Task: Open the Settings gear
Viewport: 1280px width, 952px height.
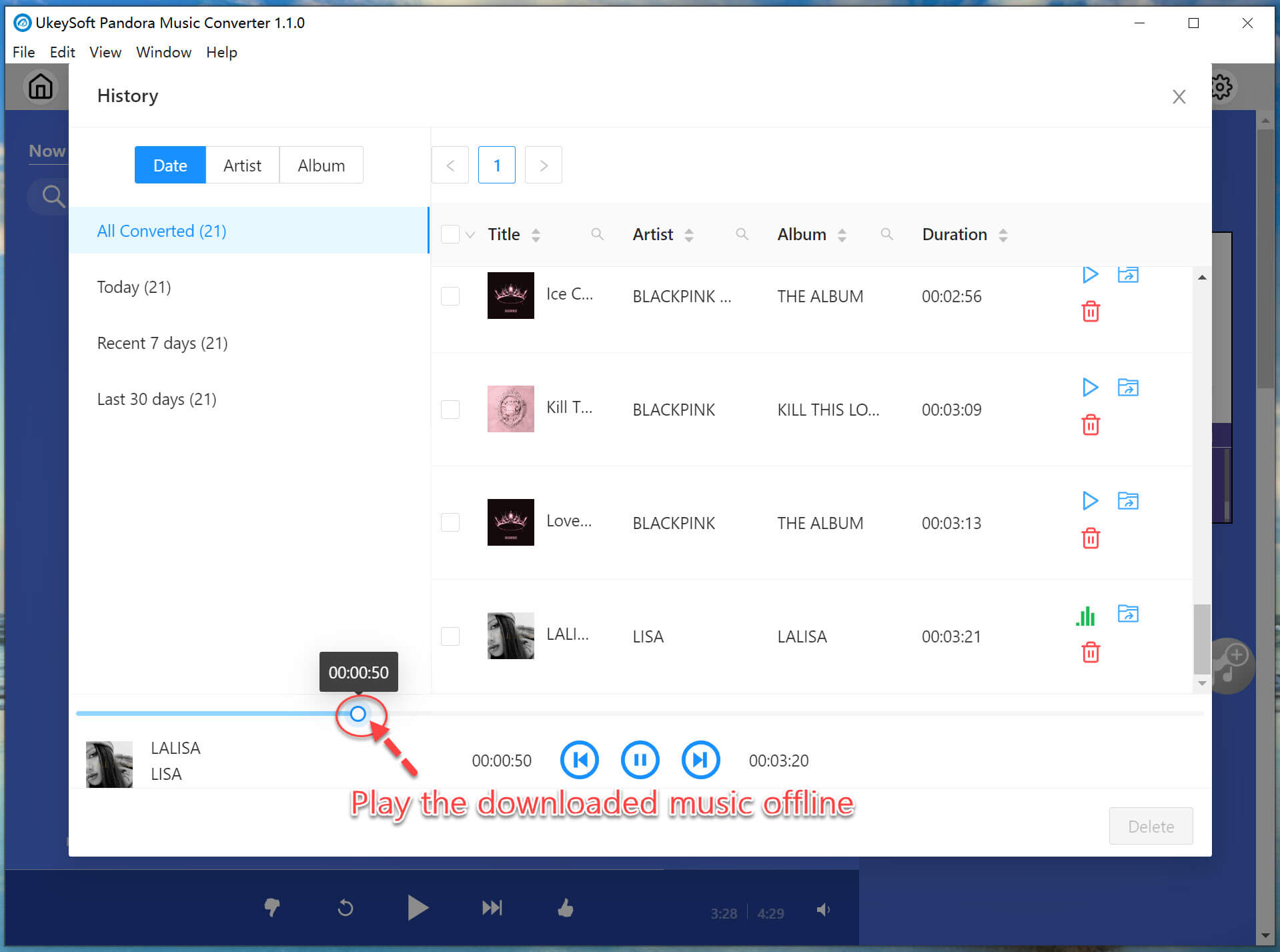Action: pos(1223,87)
